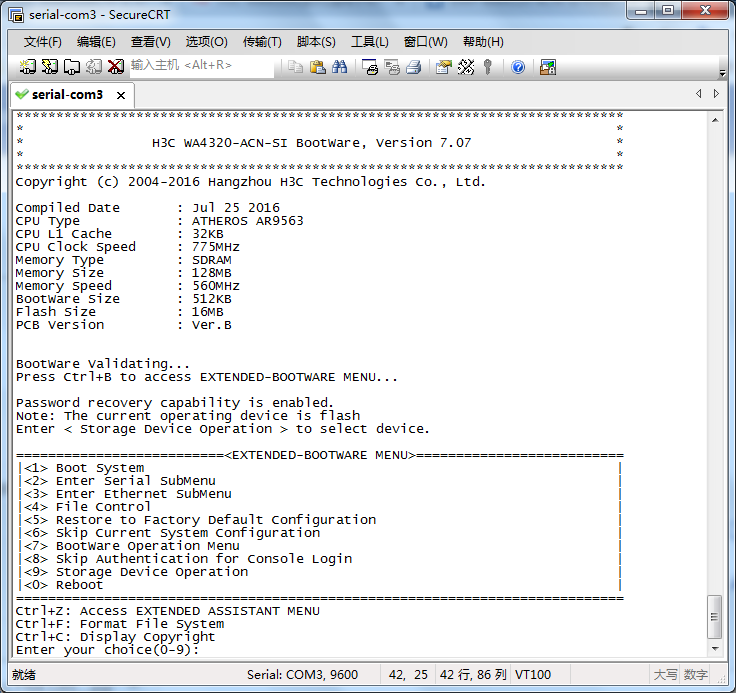
Task: Click the vertical scrollbar thumb
Action: (x=714, y=616)
